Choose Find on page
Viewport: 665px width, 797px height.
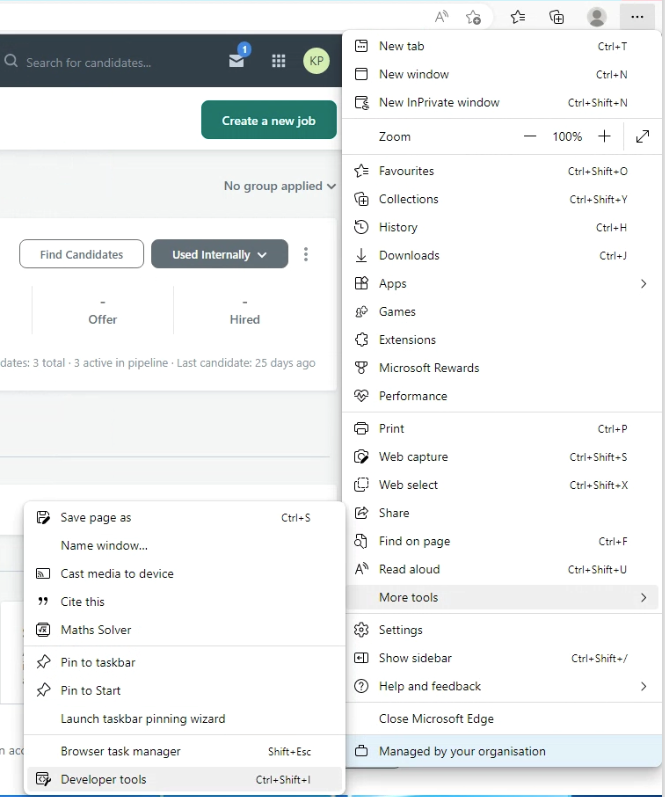(502, 541)
